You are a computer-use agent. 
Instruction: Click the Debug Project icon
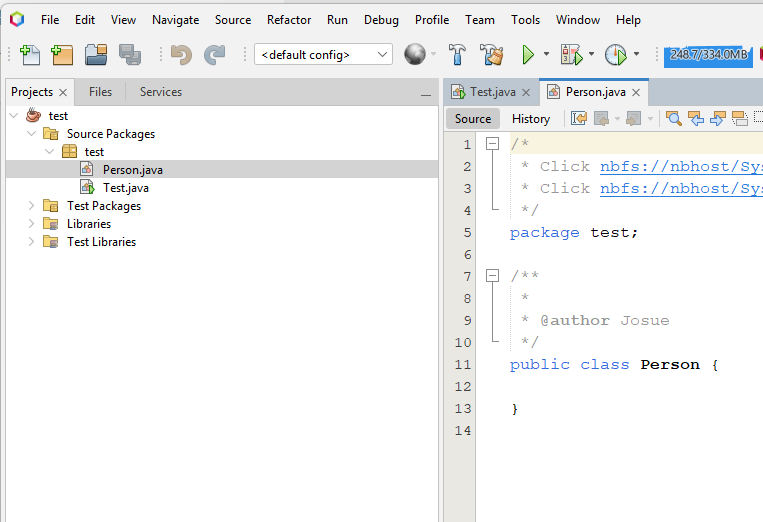(x=571, y=55)
